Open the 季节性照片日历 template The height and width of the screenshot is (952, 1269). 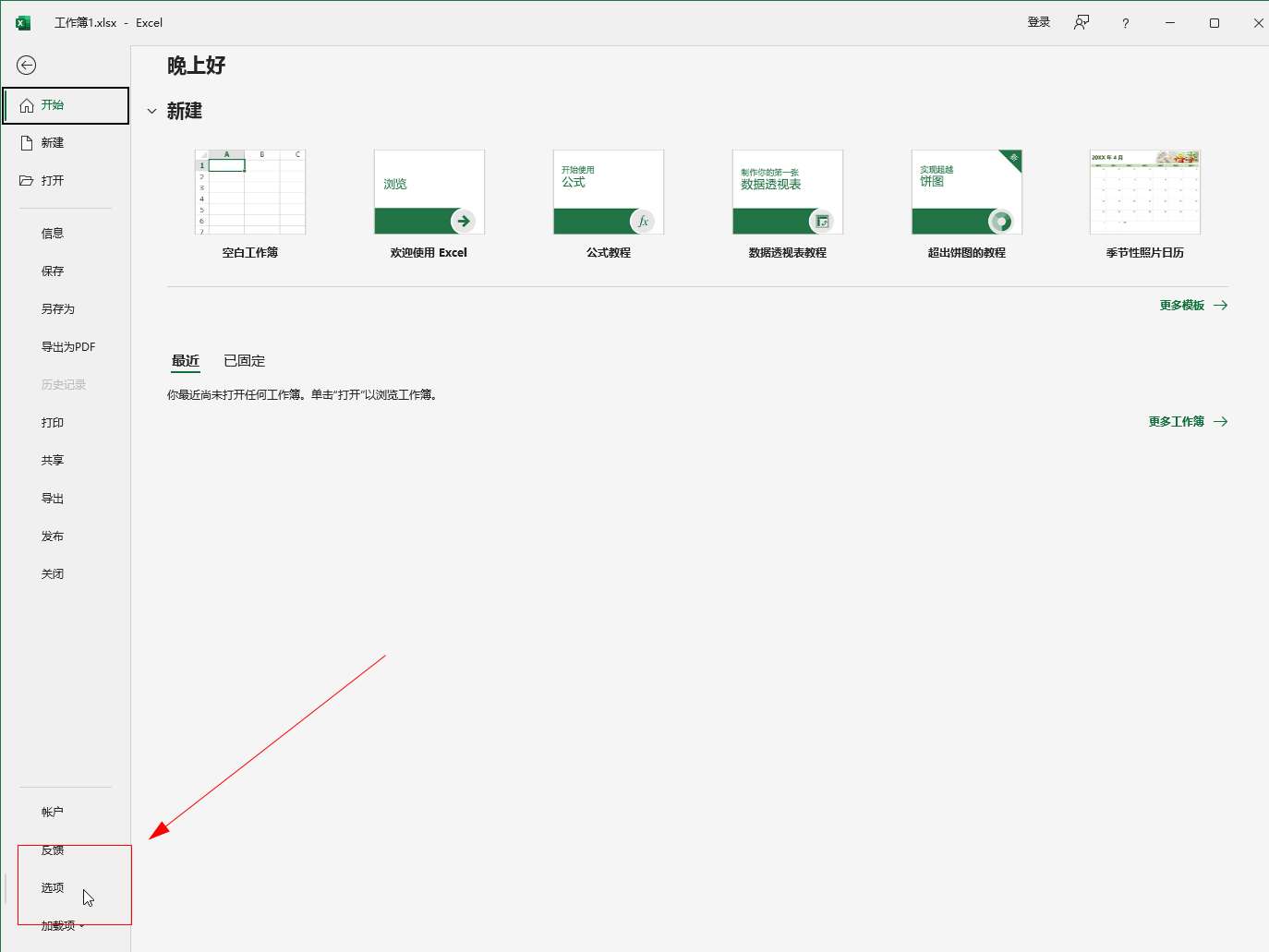click(1145, 205)
